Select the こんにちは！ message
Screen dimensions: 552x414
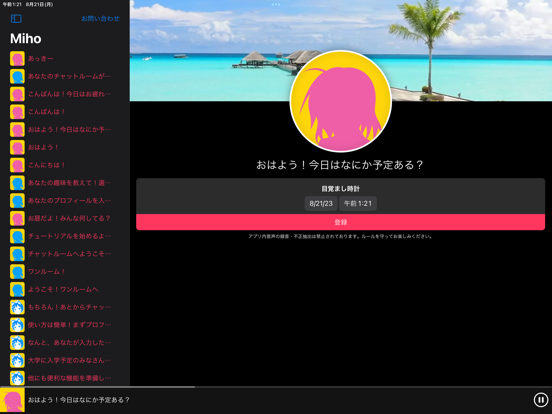click(65, 165)
